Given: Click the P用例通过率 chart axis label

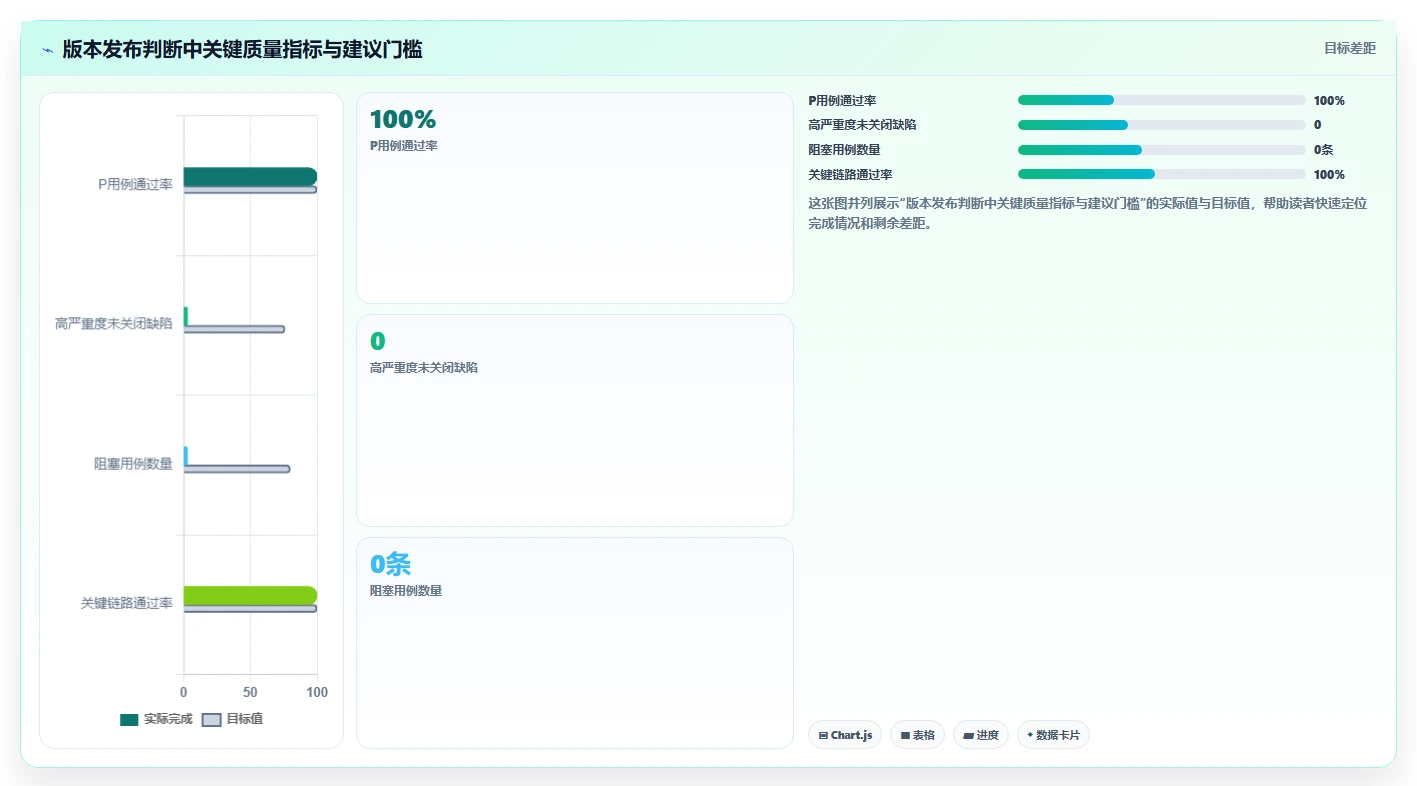Looking at the screenshot, I should (x=135, y=185).
